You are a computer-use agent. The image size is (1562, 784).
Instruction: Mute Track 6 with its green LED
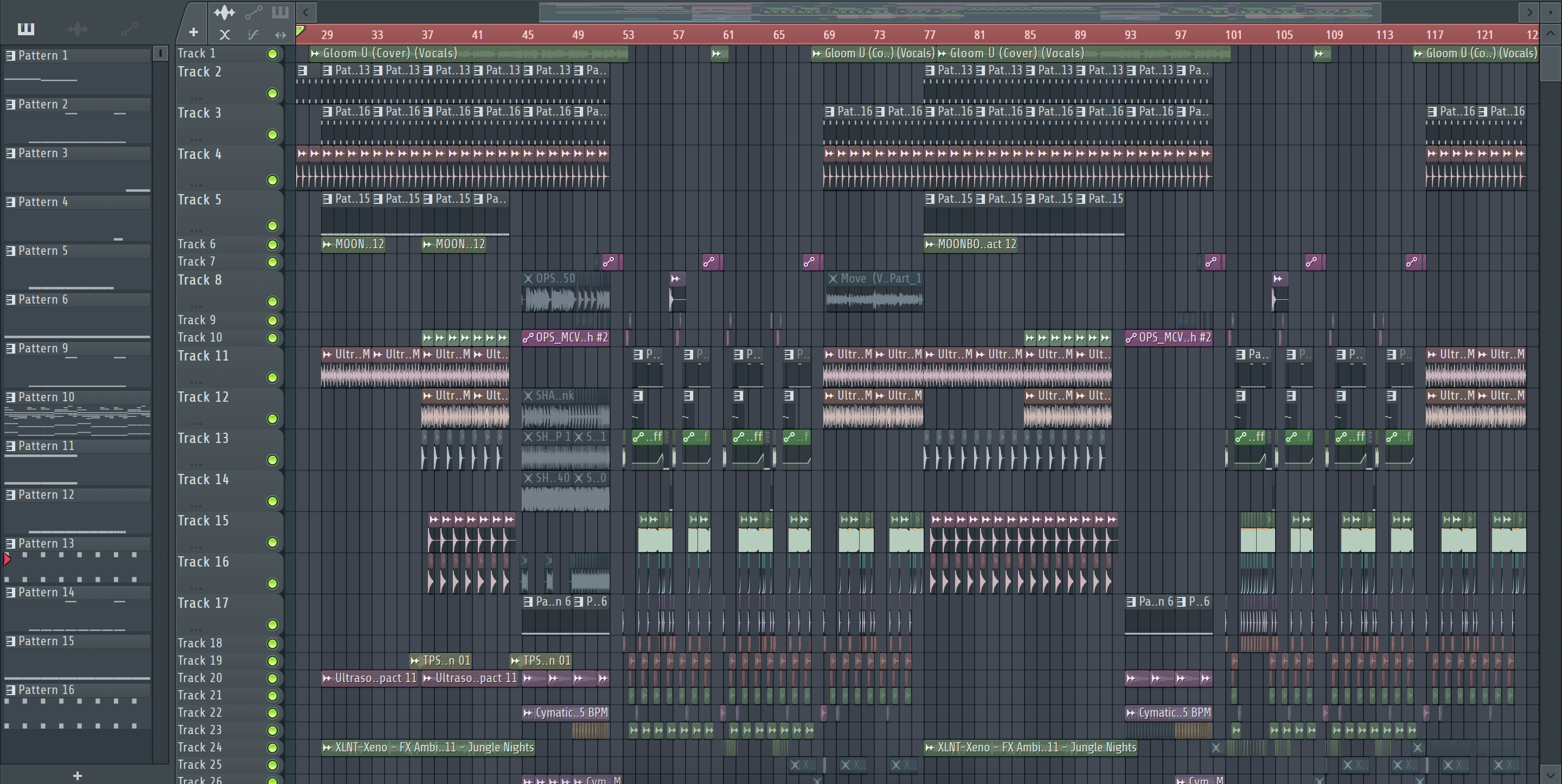tap(273, 245)
